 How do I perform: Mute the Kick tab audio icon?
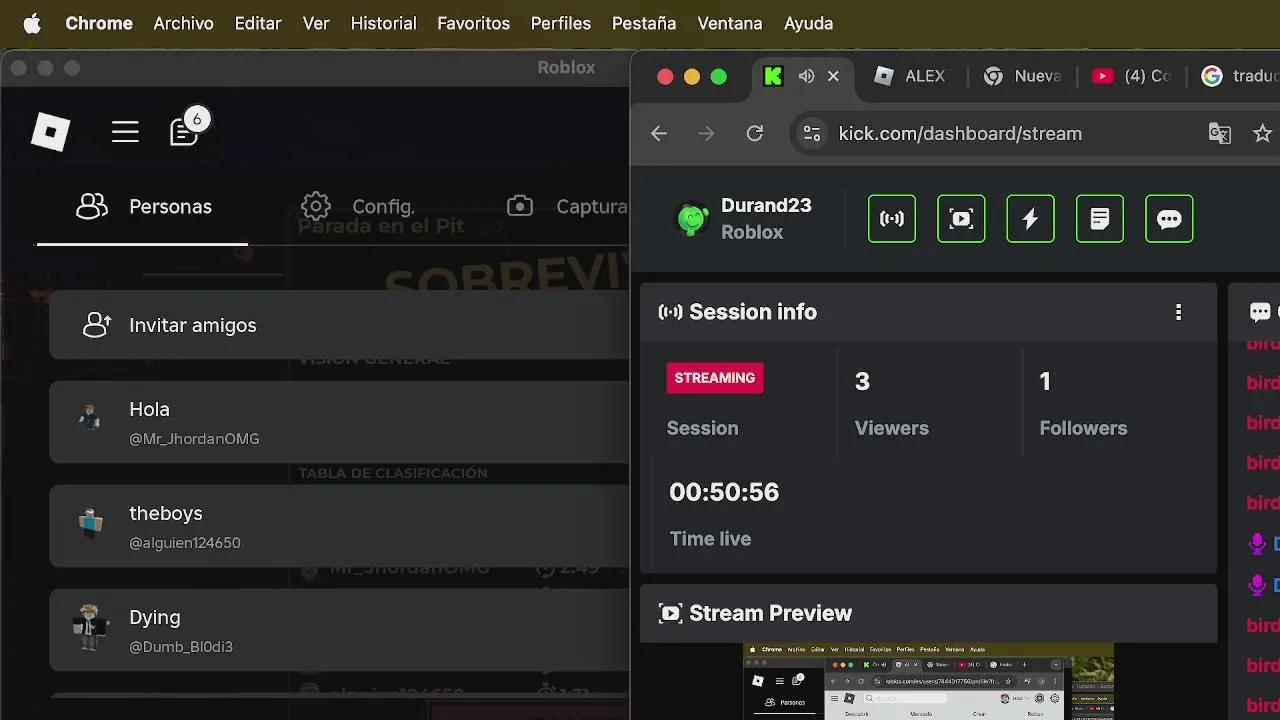pyautogui.click(x=806, y=76)
